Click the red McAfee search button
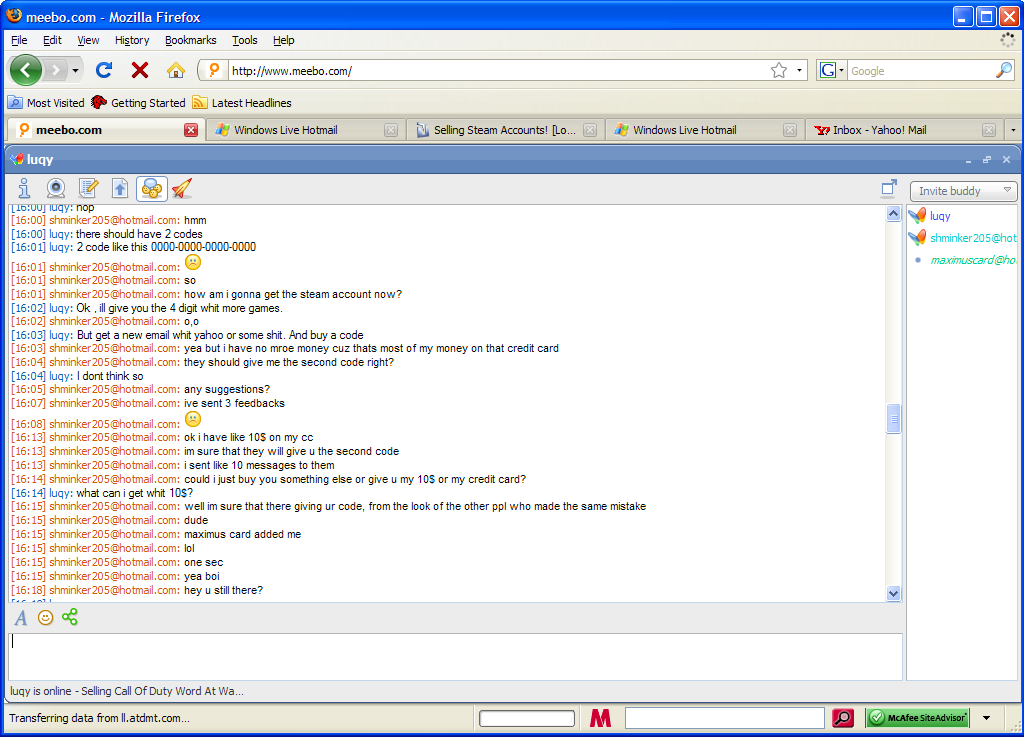Viewport: 1024px width, 737px height. [843, 718]
